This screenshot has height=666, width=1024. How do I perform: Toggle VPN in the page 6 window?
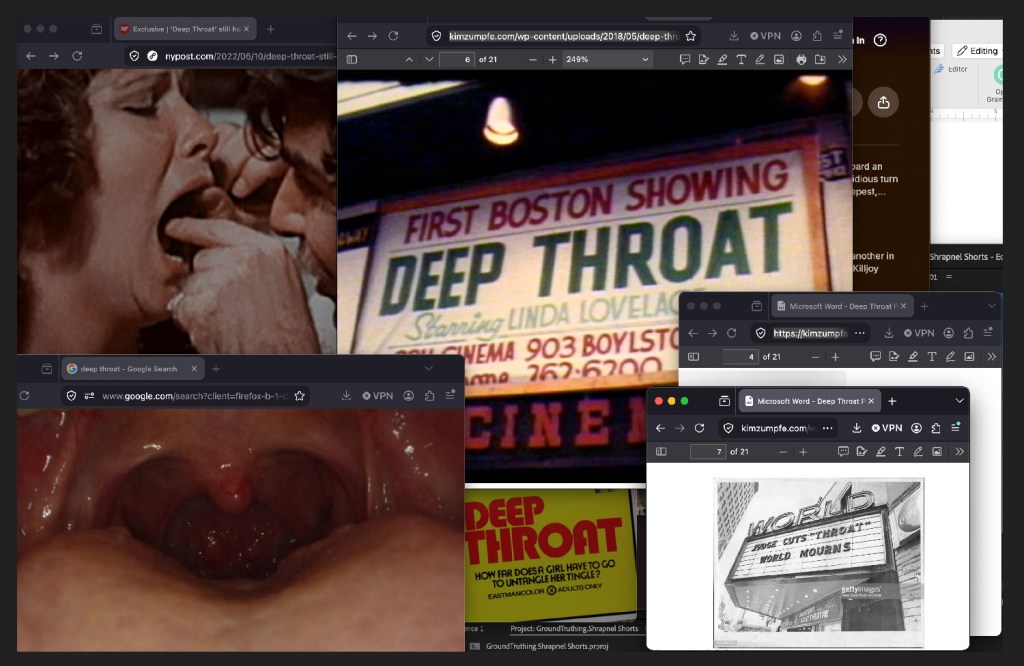765,36
